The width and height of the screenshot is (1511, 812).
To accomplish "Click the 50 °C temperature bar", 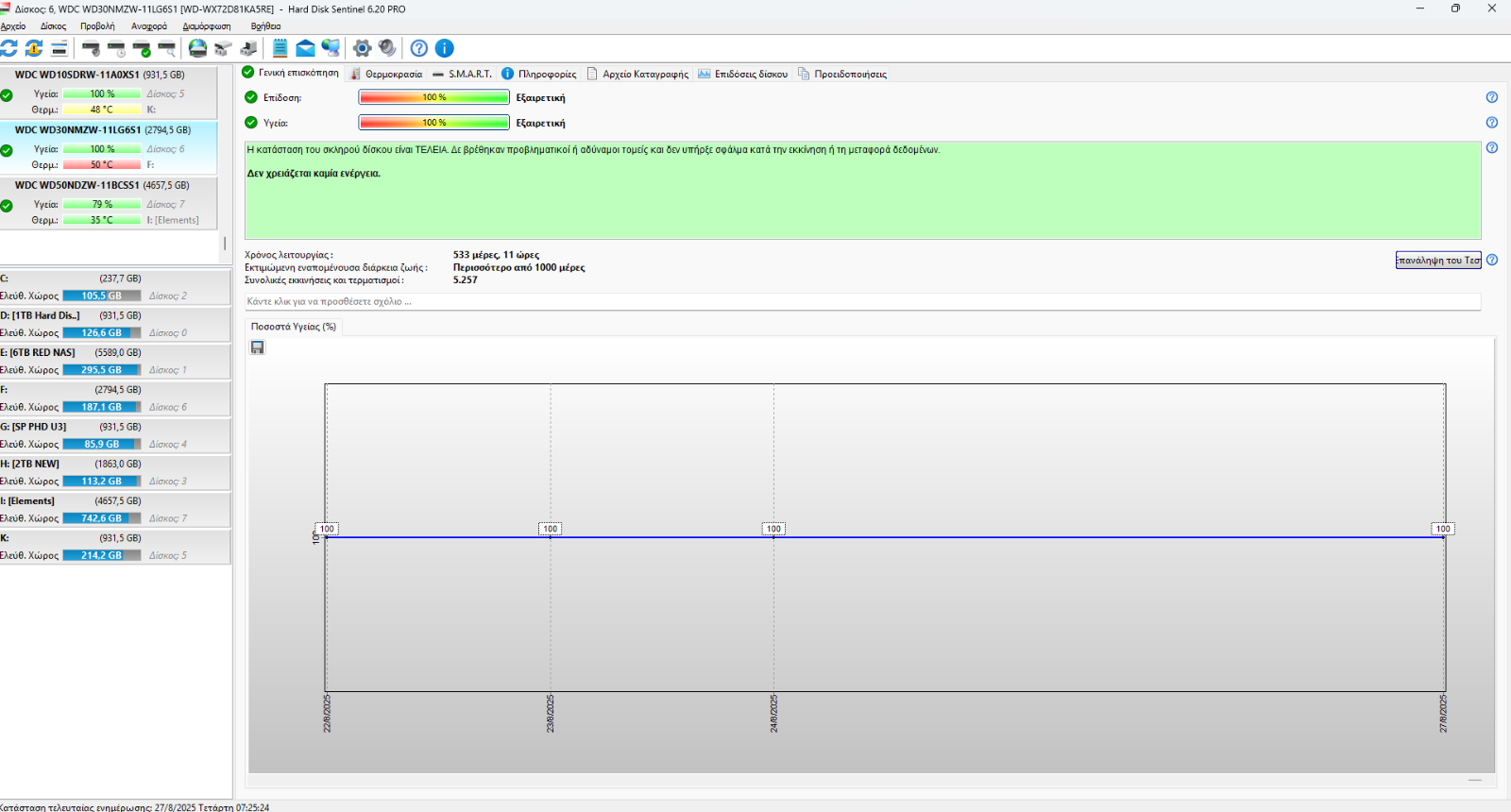I will (102, 164).
